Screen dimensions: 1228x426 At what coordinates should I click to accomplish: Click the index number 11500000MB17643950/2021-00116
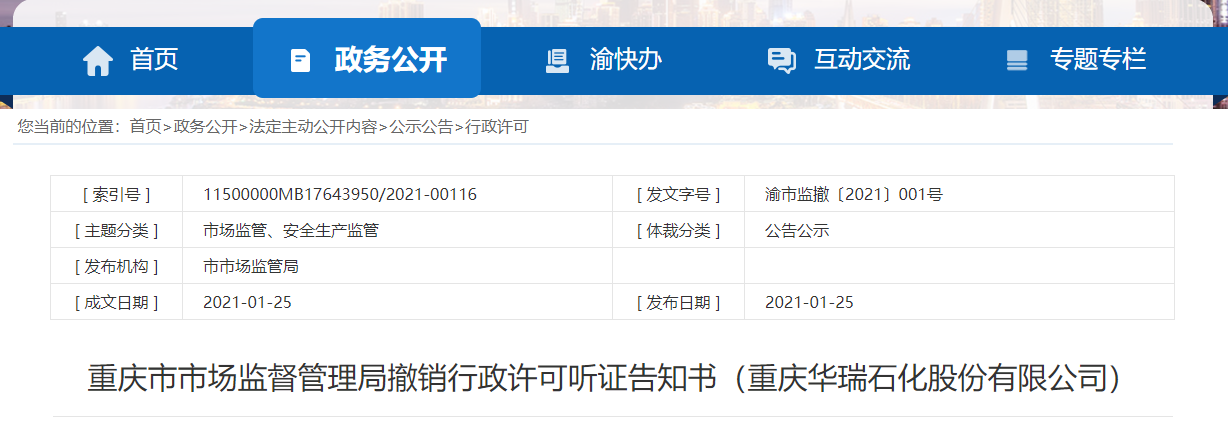click(x=340, y=194)
